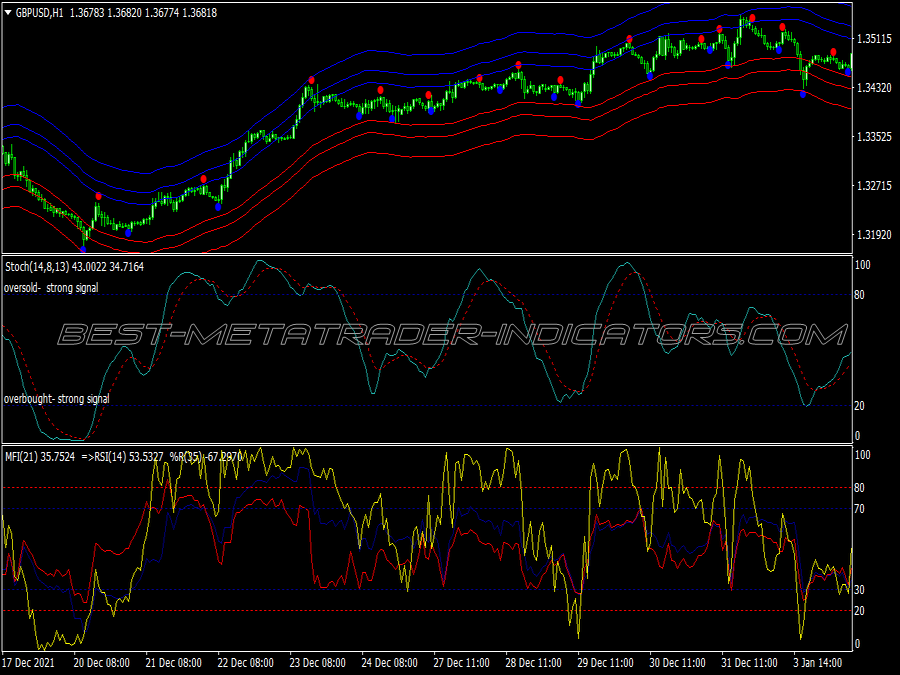Select the 1.33525 price scale label
Viewport: 900px width, 675px height.
874,137
